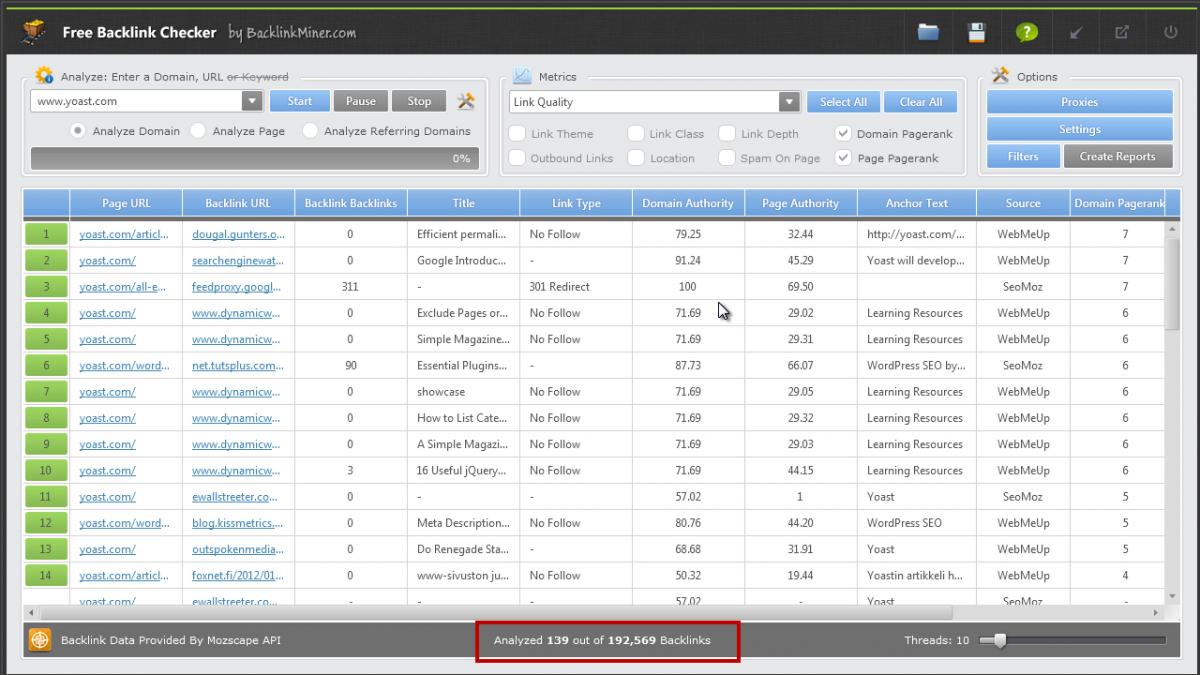Select Analyze Page radio button

[x=198, y=131]
